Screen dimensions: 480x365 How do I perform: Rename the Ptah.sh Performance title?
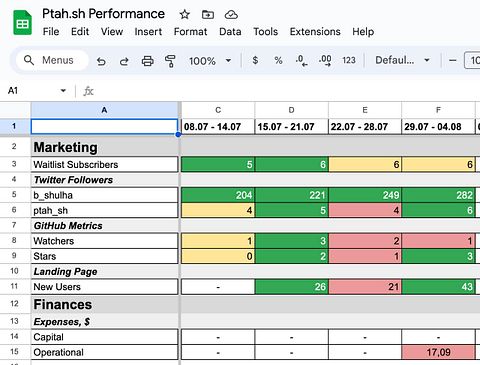[103, 14]
